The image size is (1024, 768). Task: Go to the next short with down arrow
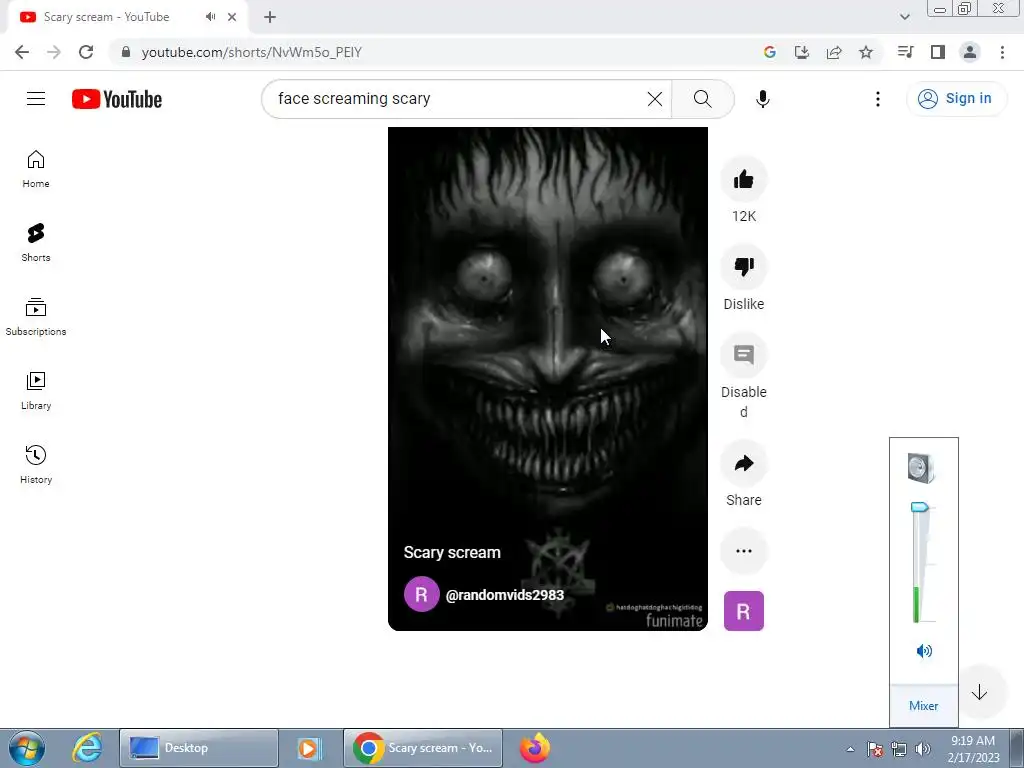pos(979,693)
